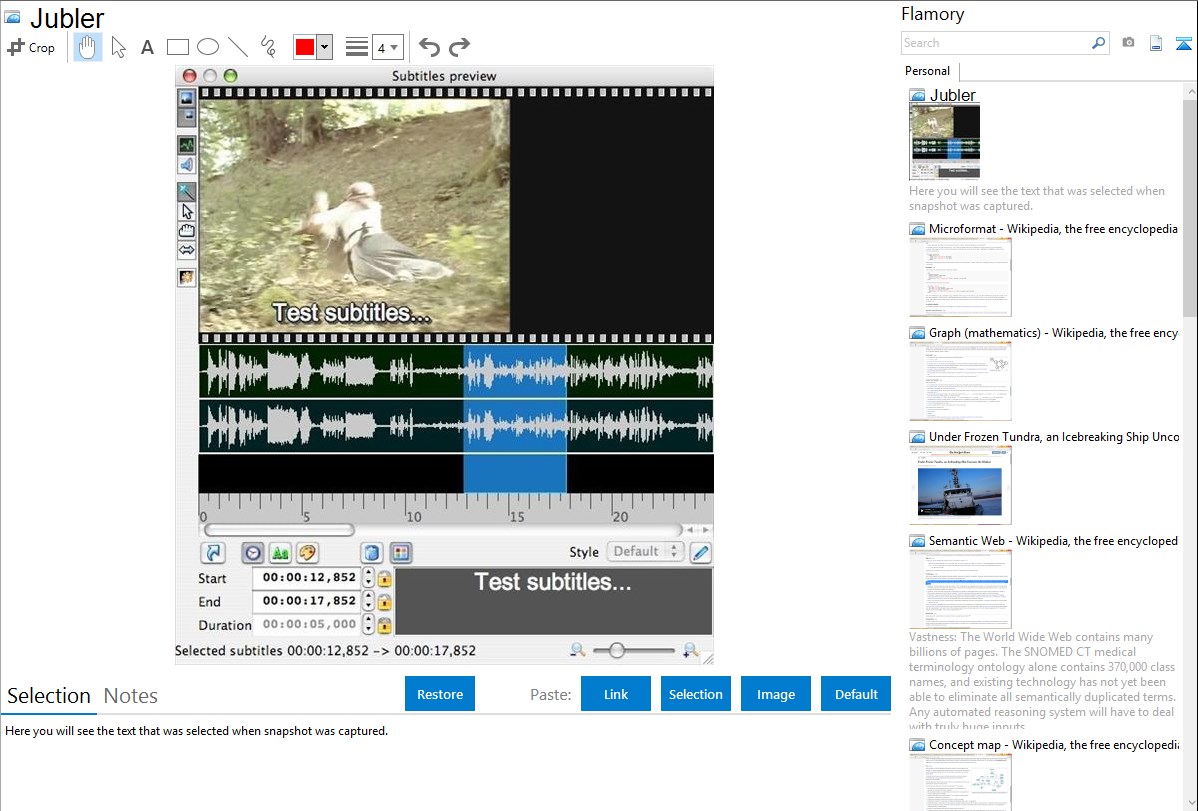Image resolution: width=1198 pixels, height=811 pixels.
Task: Edit style with the pencil icon
Action: tap(701, 553)
